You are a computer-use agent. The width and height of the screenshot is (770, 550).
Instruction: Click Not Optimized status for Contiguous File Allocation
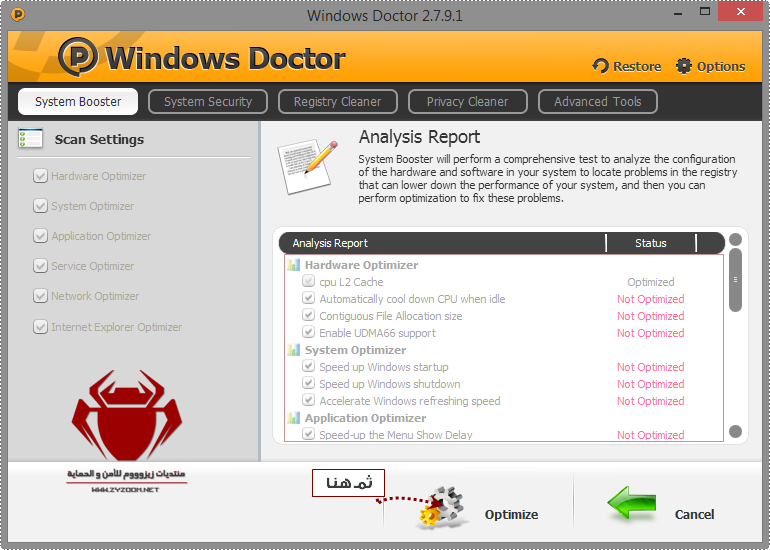click(x=651, y=316)
